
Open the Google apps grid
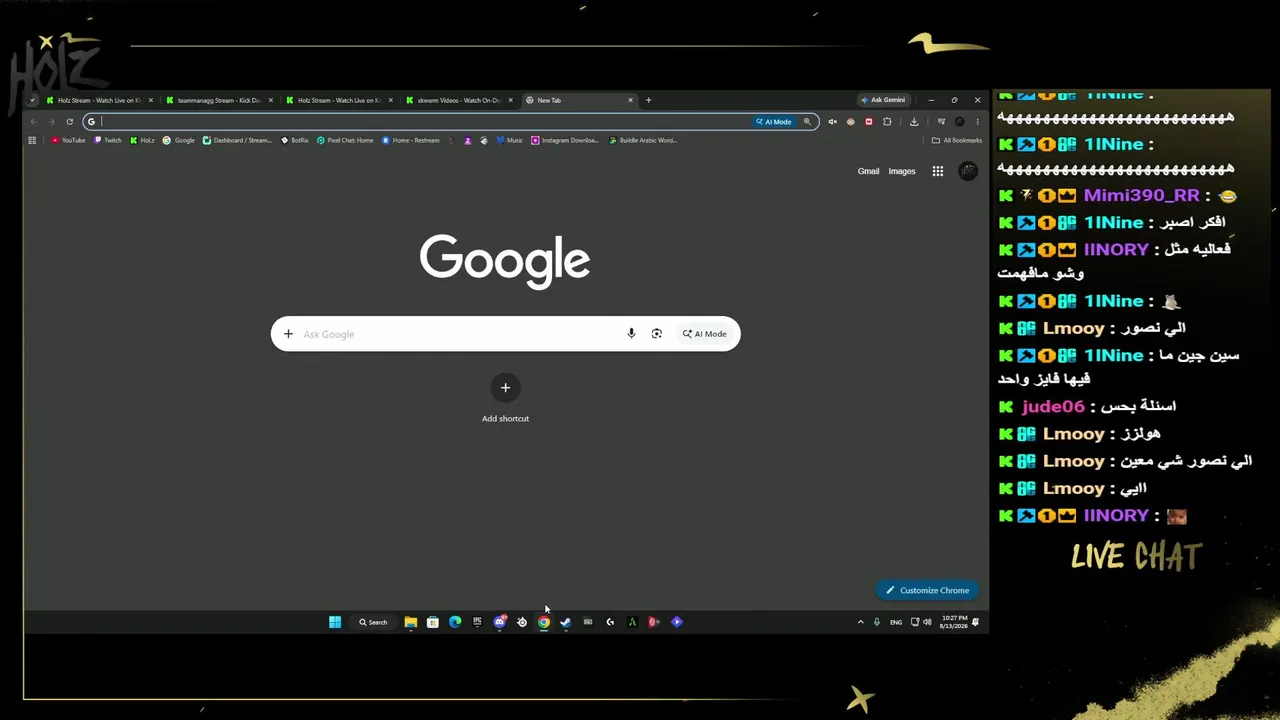point(938,171)
